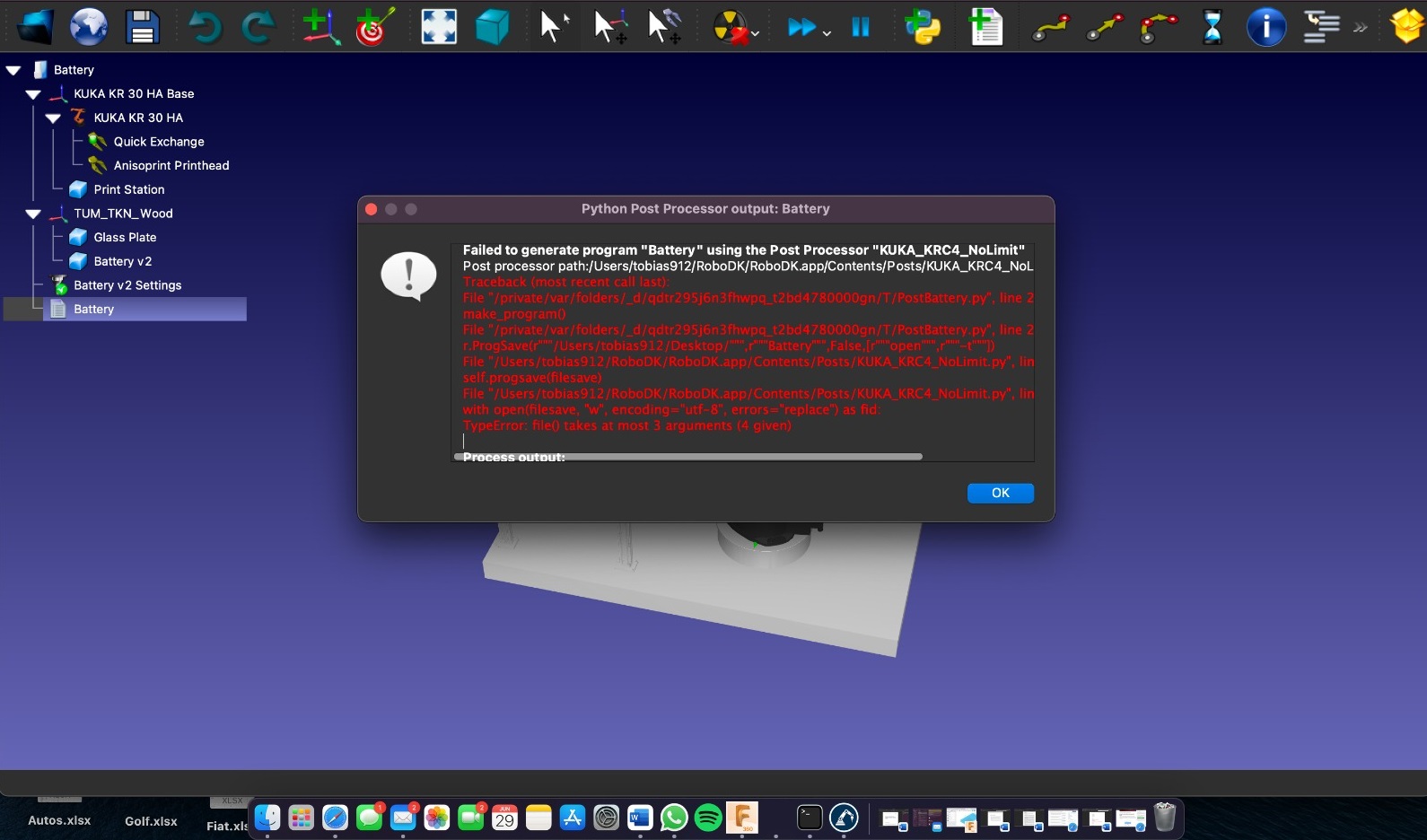Screen dimensions: 1427x840
Task: Click the Save Station floppy disk icon
Action: click(142, 27)
